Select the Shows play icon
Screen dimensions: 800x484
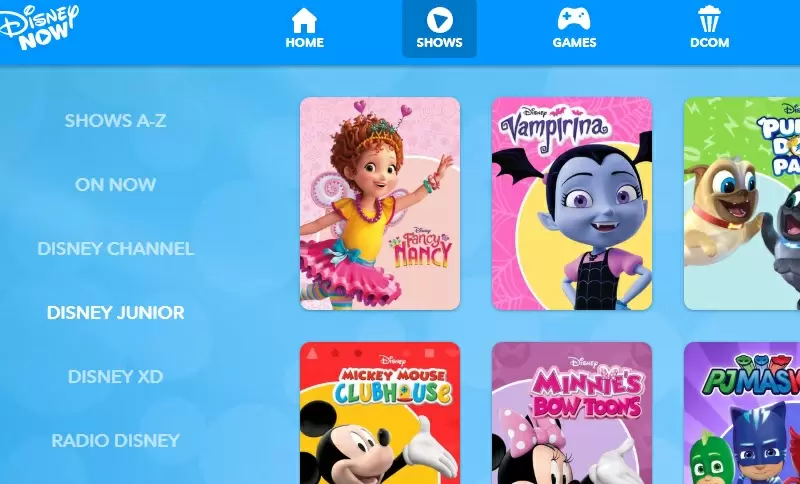(439, 20)
